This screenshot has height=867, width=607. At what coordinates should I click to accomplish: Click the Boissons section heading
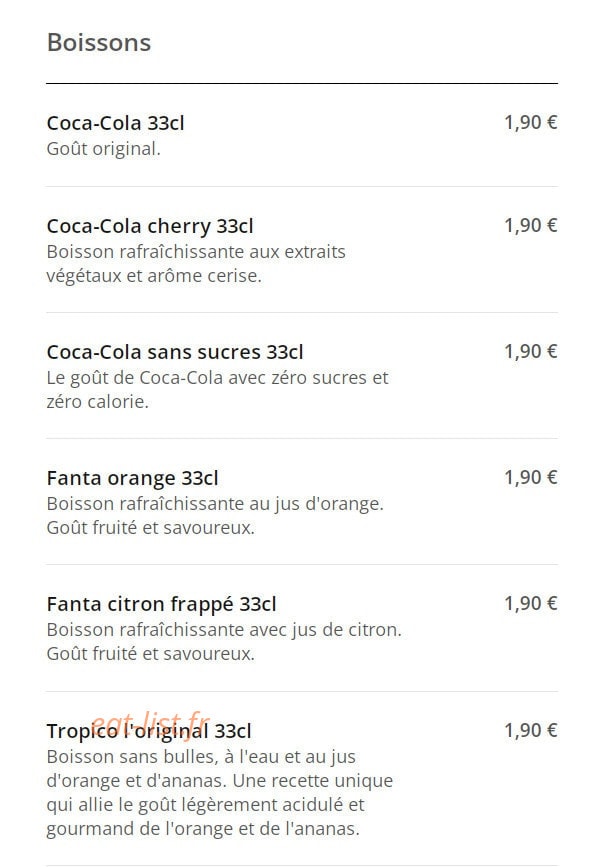[x=99, y=43]
